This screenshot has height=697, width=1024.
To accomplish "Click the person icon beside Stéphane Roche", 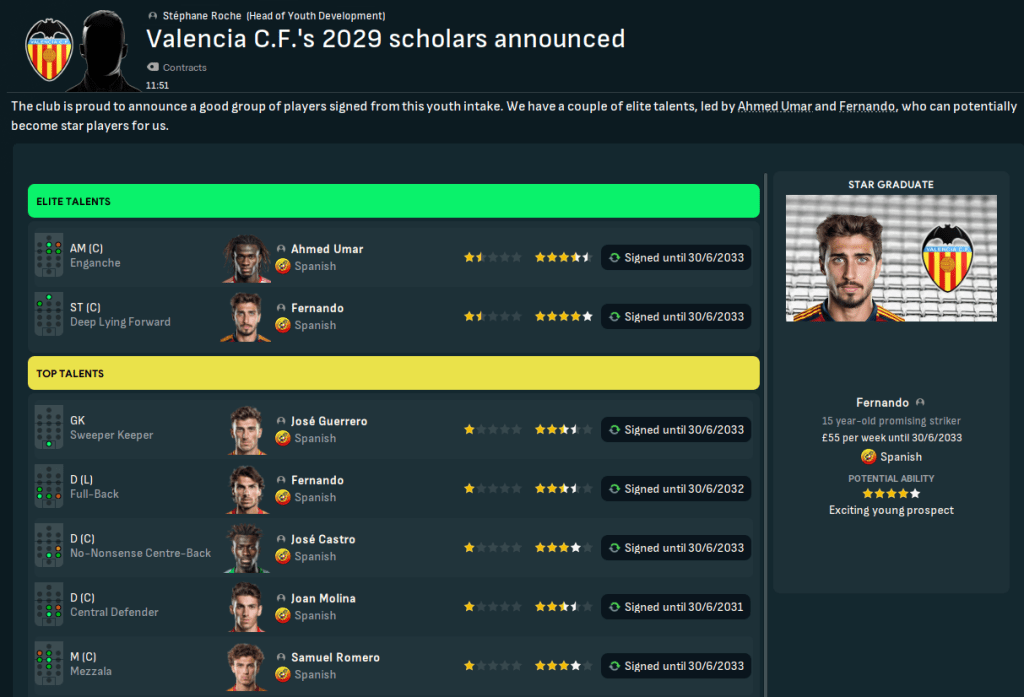I will [152, 16].
